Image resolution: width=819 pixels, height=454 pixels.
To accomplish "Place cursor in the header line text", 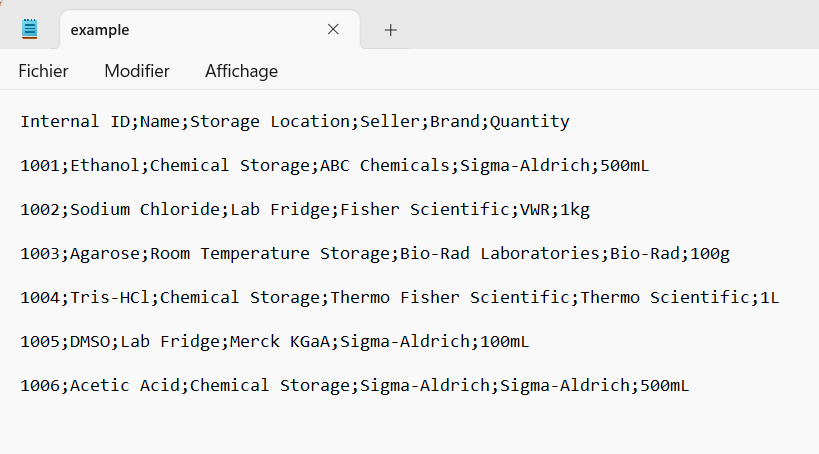I will (295, 122).
